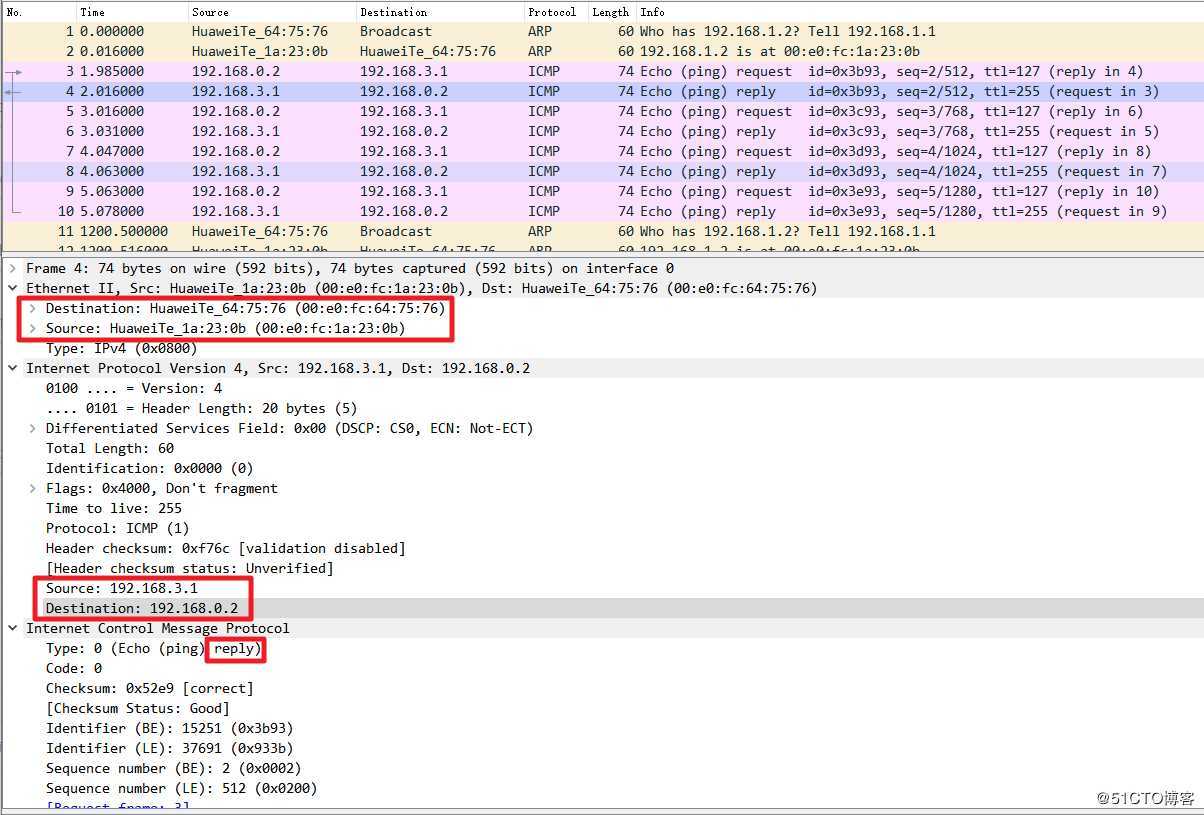Select Checksum Status: Good line
Screen dimensions: 1204x815
tap(138, 708)
